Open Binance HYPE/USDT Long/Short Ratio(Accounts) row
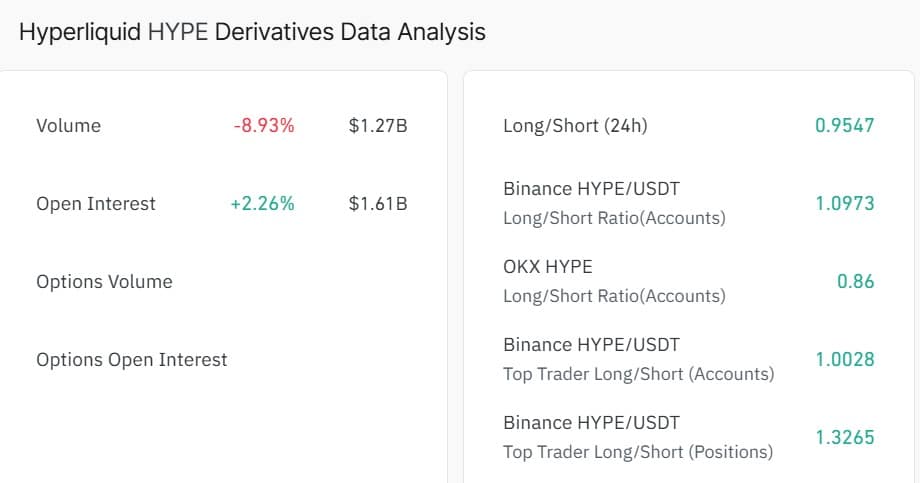 614,203
